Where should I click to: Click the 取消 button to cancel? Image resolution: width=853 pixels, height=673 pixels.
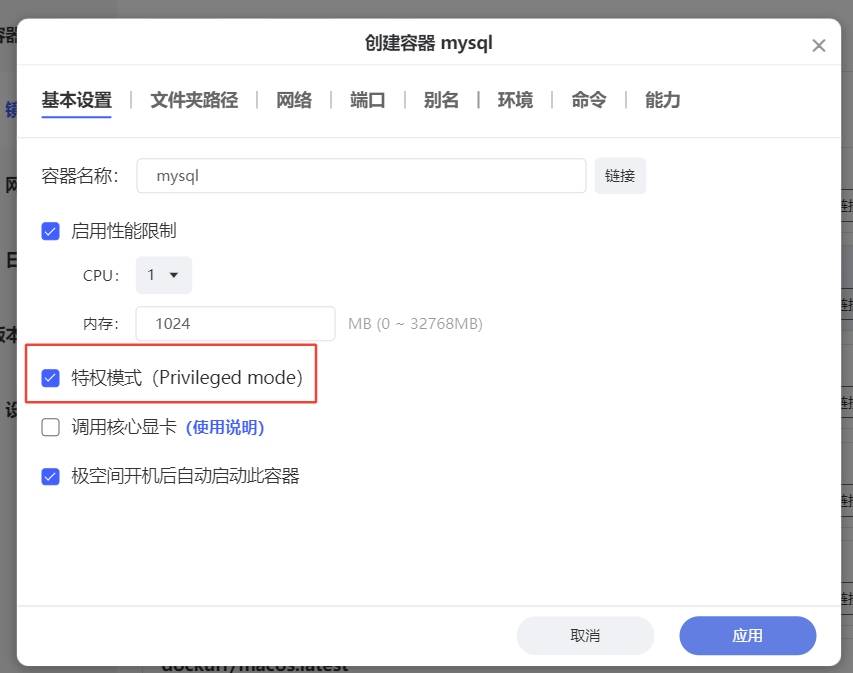(x=585, y=635)
